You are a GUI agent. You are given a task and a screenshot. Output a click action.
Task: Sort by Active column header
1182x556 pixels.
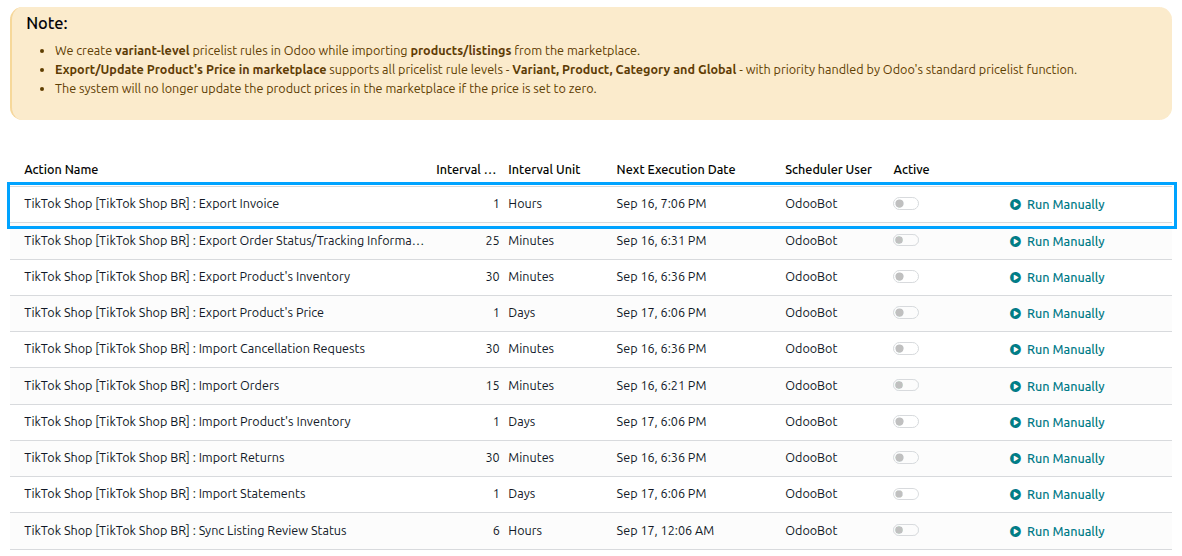coord(911,170)
